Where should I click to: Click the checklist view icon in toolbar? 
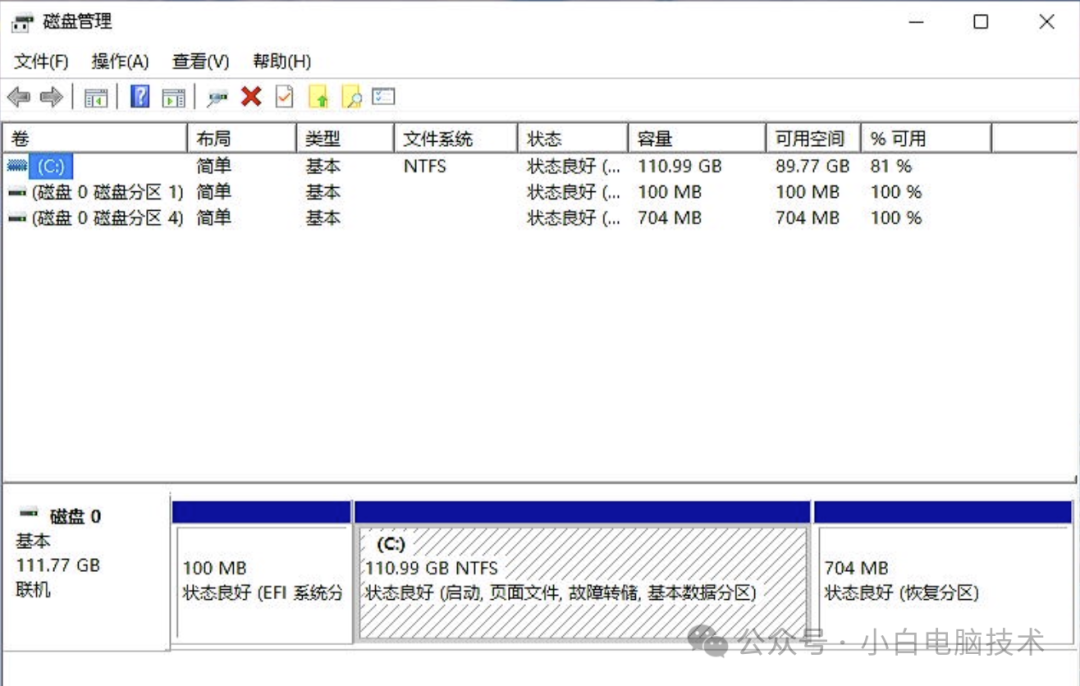pos(384,97)
